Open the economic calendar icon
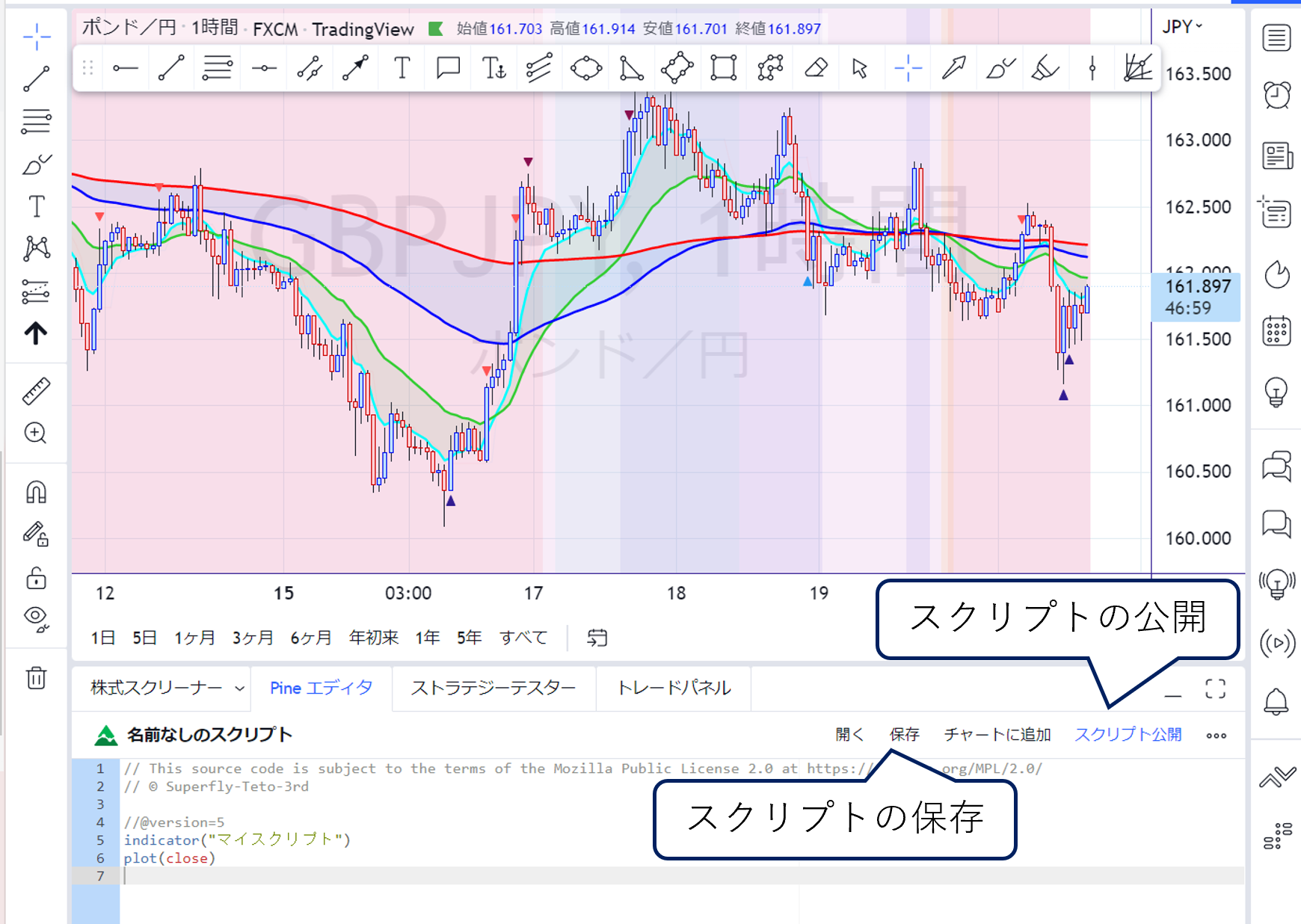Viewport: 1301px width, 924px height. (x=1277, y=331)
